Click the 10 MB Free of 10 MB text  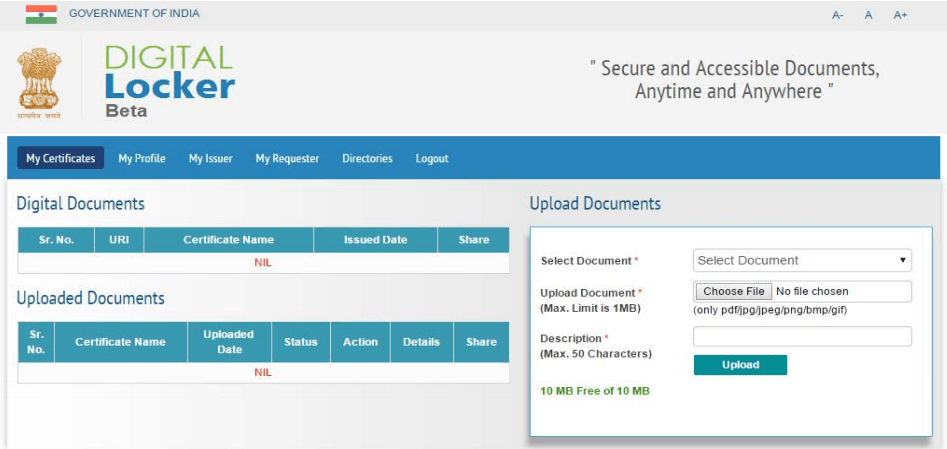tap(595, 391)
